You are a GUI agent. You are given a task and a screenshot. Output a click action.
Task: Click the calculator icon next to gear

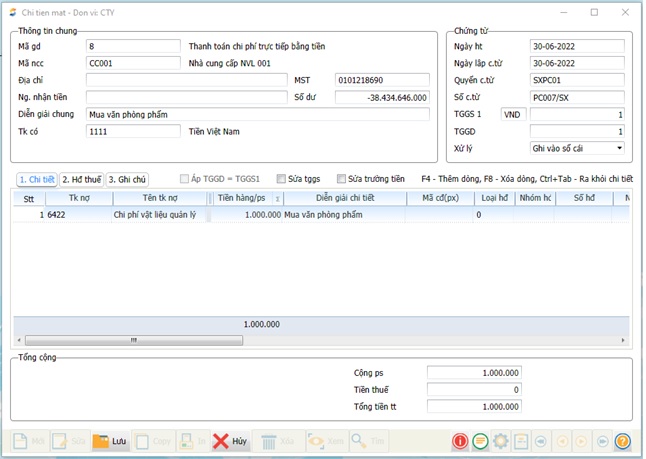click(x=520, y=441)
